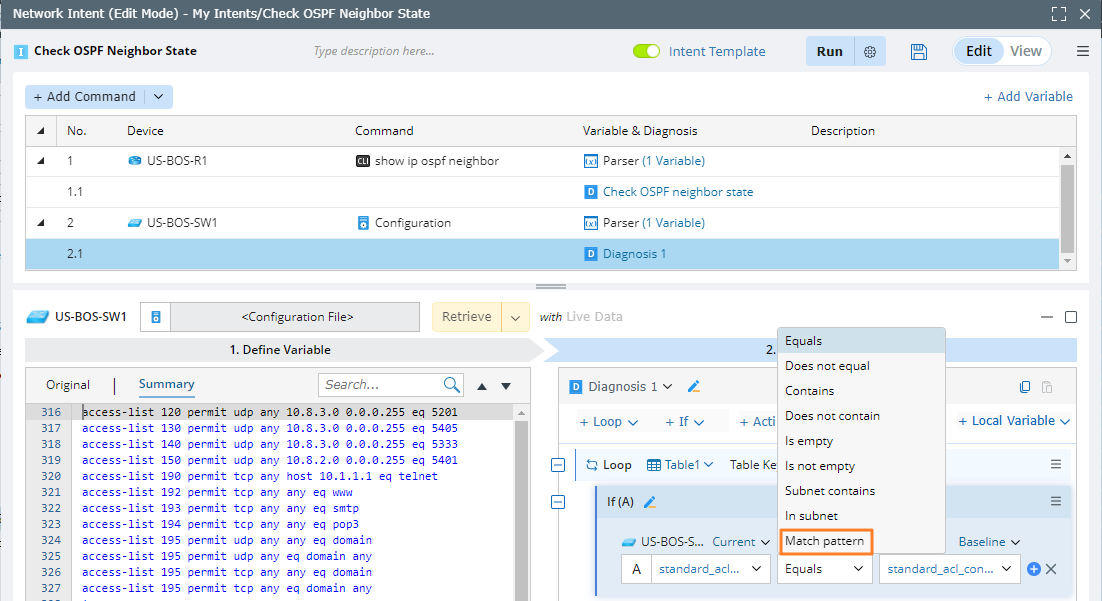The width and height of the screenshot is (1102, 601).
Task: Expand the Add Command dropdown arrow
Action: coord(158,97)
